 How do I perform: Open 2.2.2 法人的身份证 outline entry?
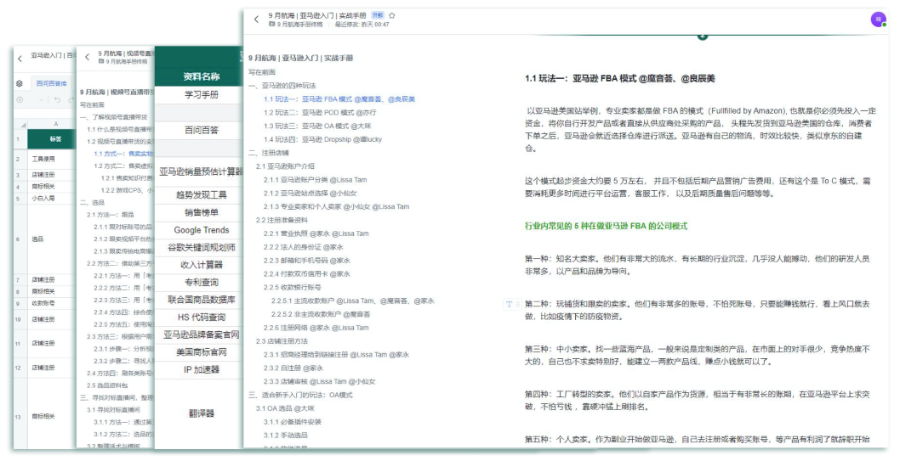[304, 247]
